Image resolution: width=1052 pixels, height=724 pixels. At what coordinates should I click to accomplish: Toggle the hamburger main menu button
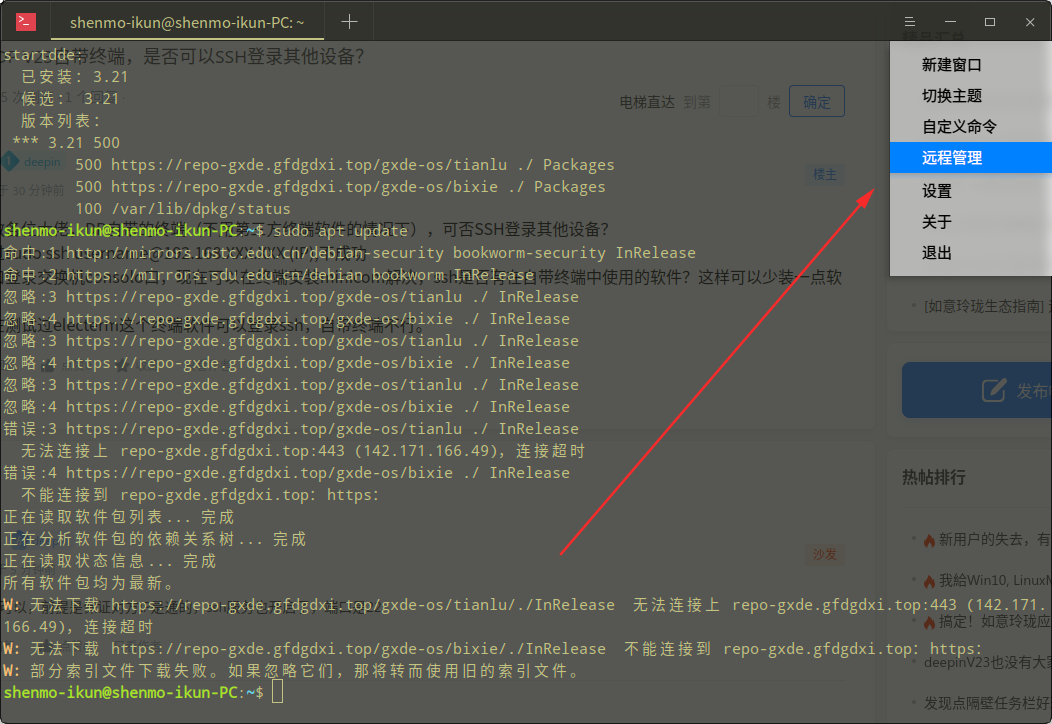(x=910, y=22)
